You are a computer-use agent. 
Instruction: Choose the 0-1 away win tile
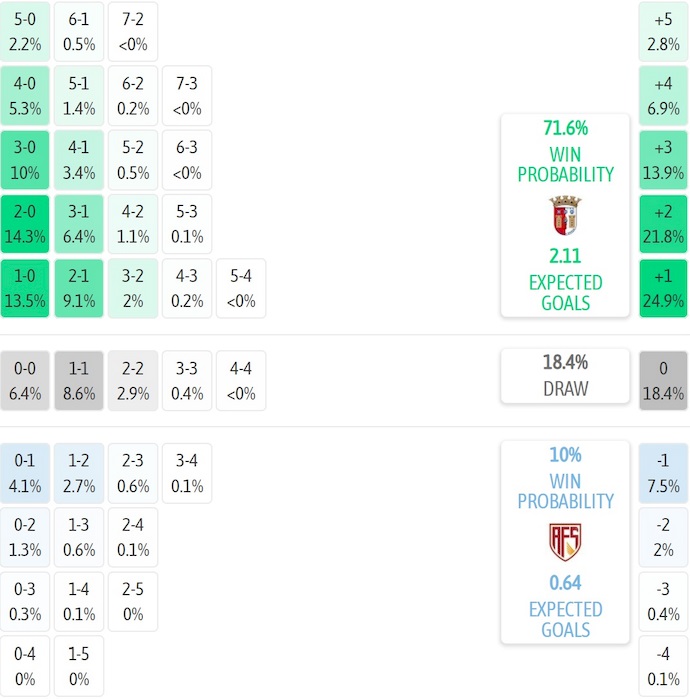(x=25, y=473)
